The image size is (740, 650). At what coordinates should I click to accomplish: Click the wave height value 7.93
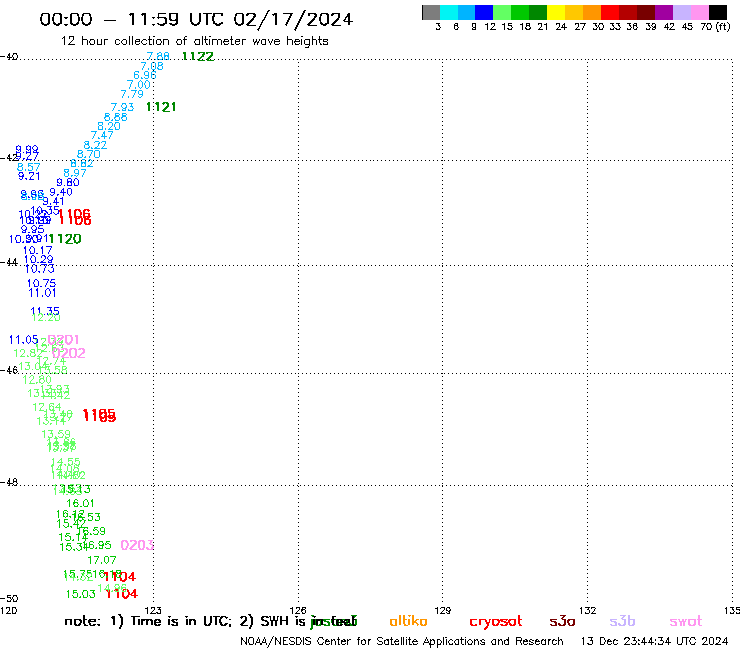coord(122,107)
